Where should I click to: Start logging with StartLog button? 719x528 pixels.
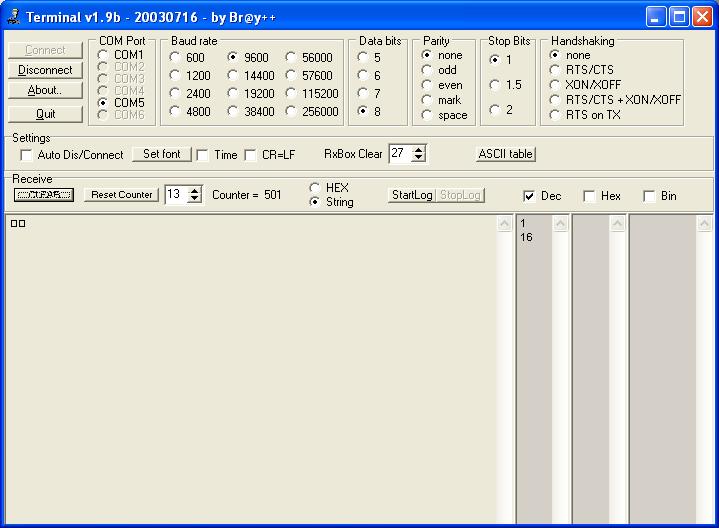(411, 195)
